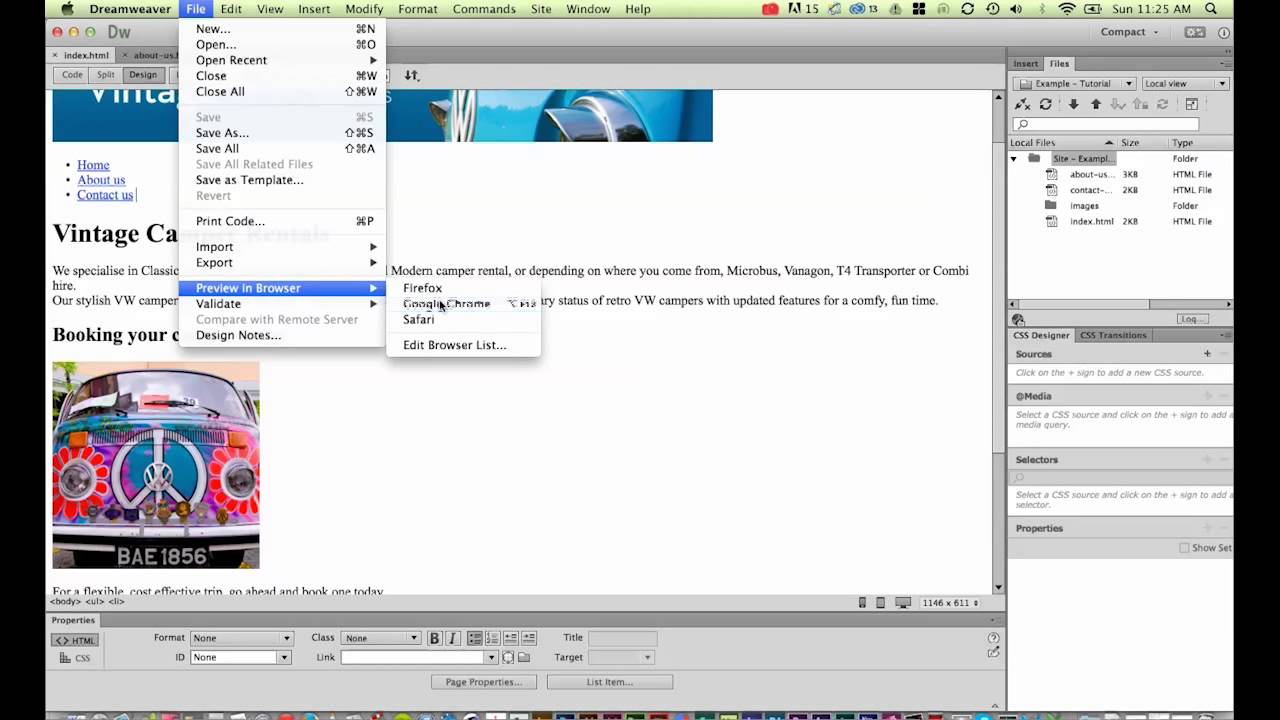Viewport: 1280px width, 720px height.
Task: Connect to remote server icon in Files panel
Action: (x=1022, y=104)
